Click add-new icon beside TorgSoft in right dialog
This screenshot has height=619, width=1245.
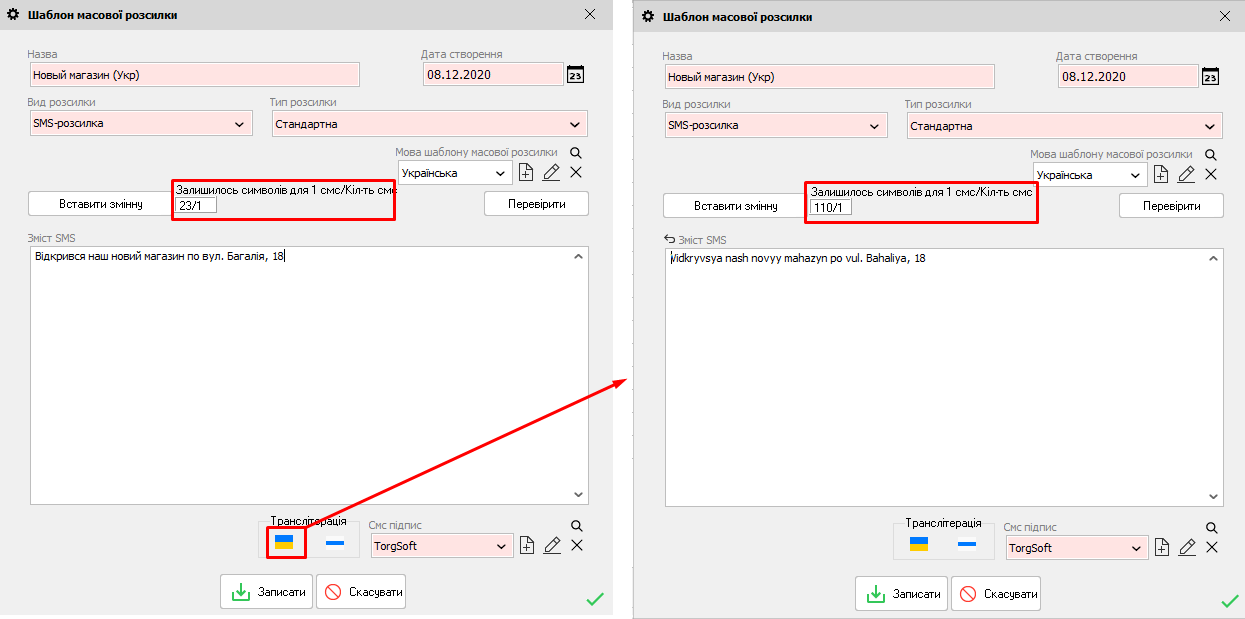pyautogui.click(x=1162, y=548)
